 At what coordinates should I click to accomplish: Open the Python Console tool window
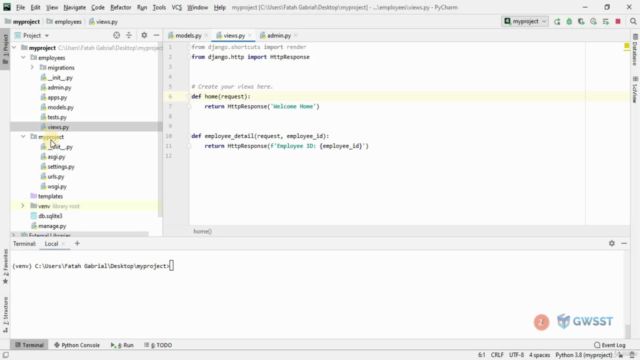[x=77, y=345]
